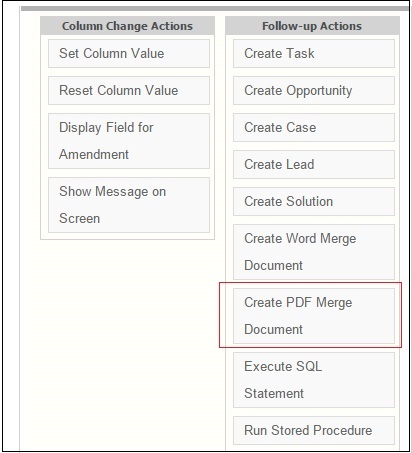Screen dimensions: 412x453
Task: Choose the Execute SQL Statement action
Action: coord(314,380)
